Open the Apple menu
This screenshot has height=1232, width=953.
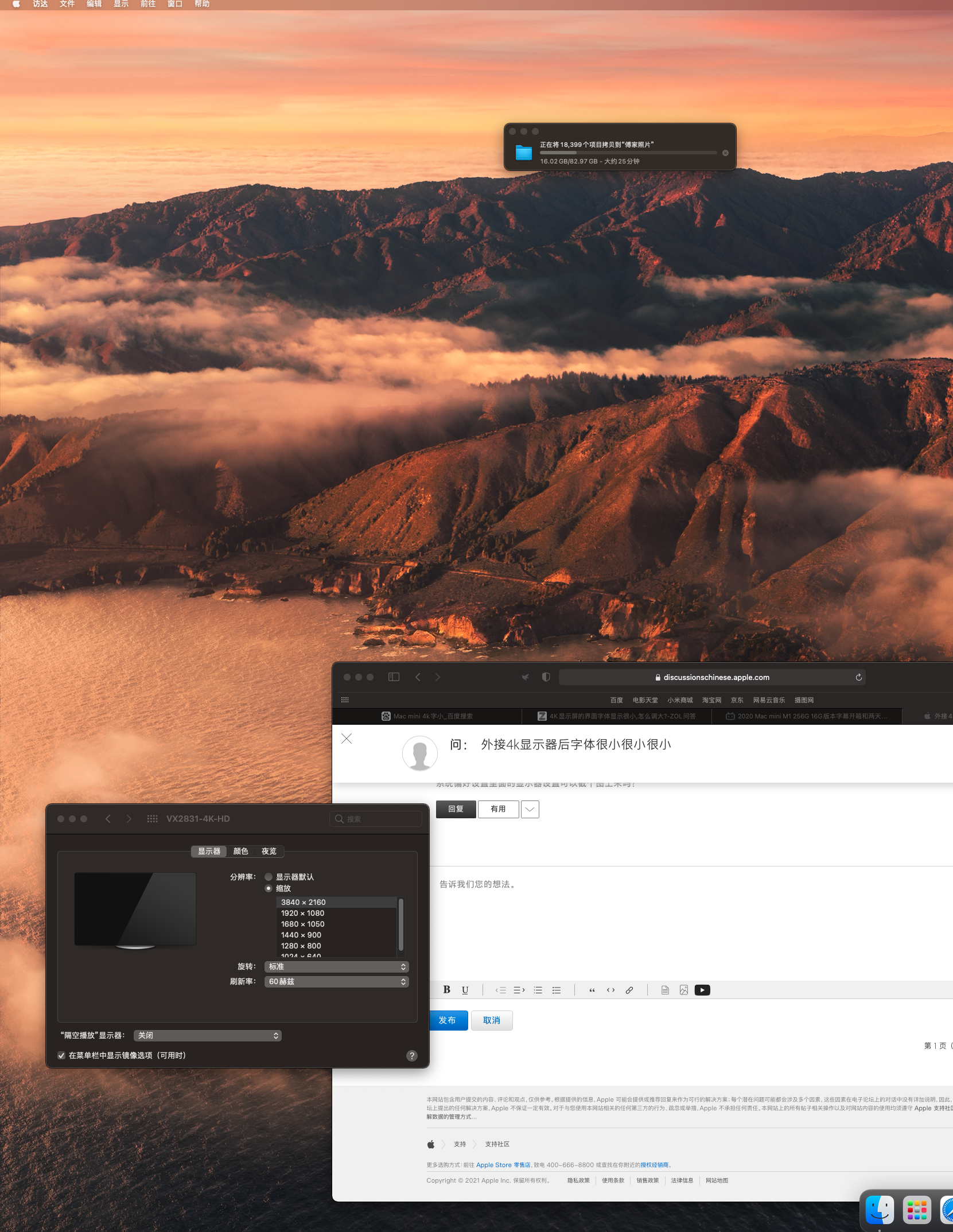16,4
